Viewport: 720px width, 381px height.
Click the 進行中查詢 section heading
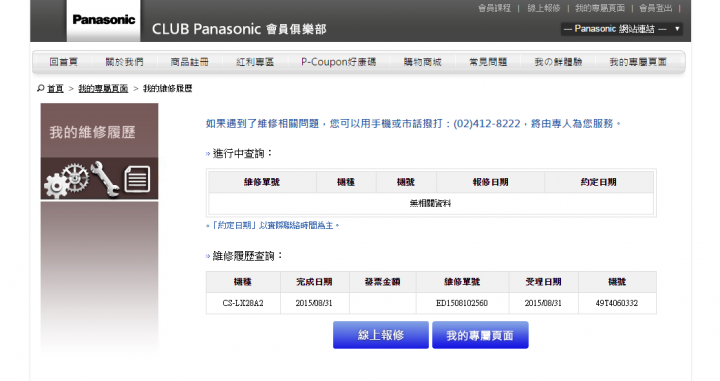[x=242, y=154]
